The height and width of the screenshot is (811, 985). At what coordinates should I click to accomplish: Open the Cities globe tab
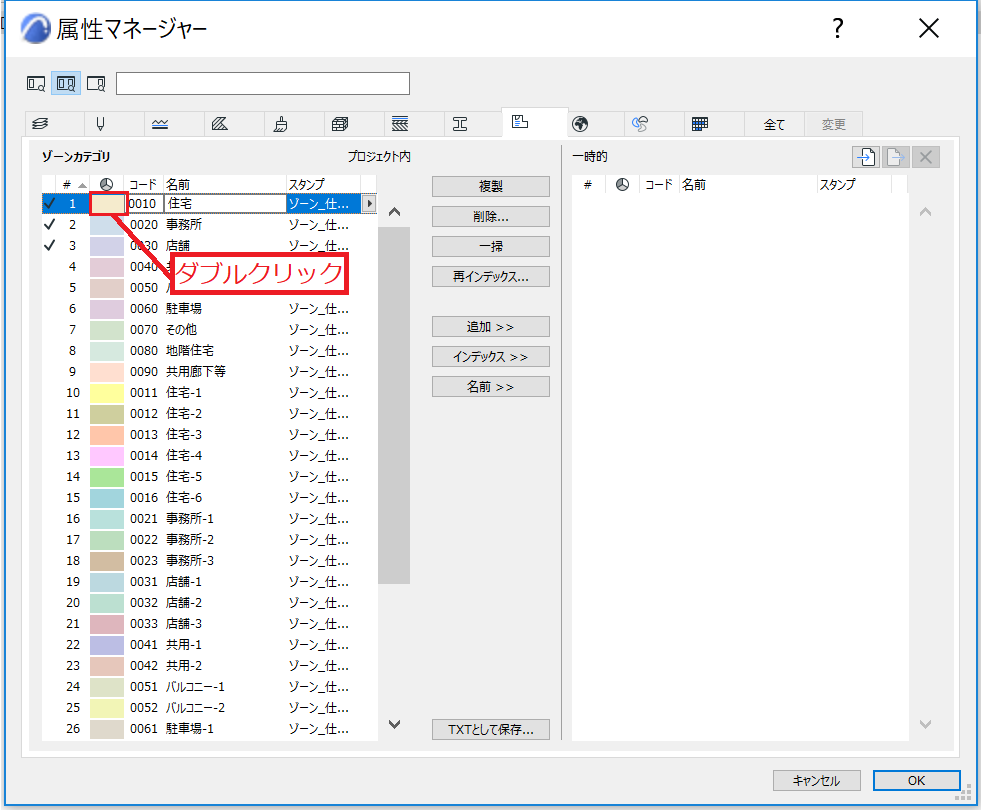coord(580,124)
